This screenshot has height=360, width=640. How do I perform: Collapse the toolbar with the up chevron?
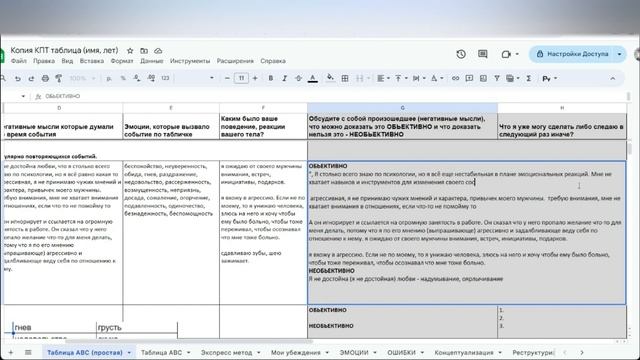(x=612, y=78)
